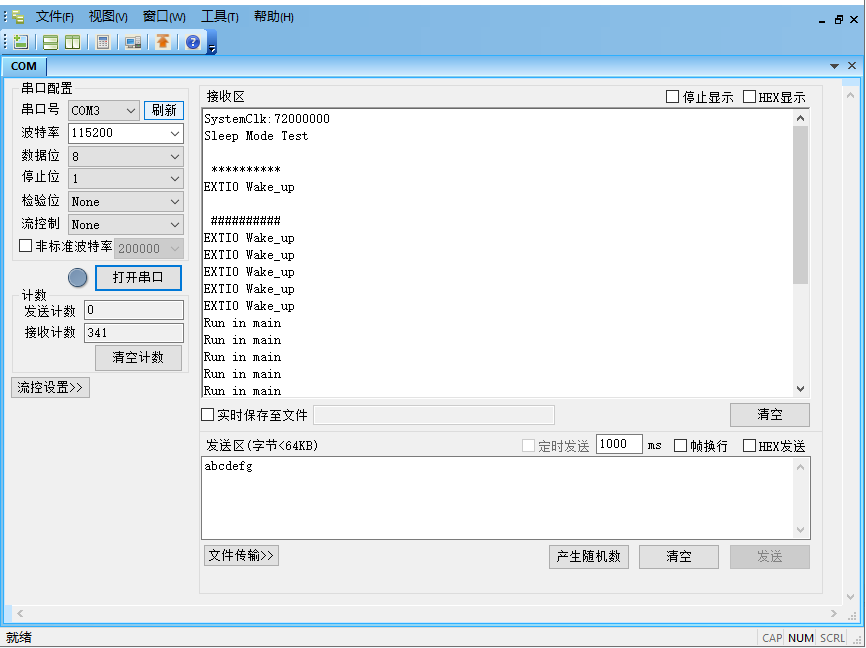Open the calculator tool icon
The image size is (866, 648).
pos(103,42)
